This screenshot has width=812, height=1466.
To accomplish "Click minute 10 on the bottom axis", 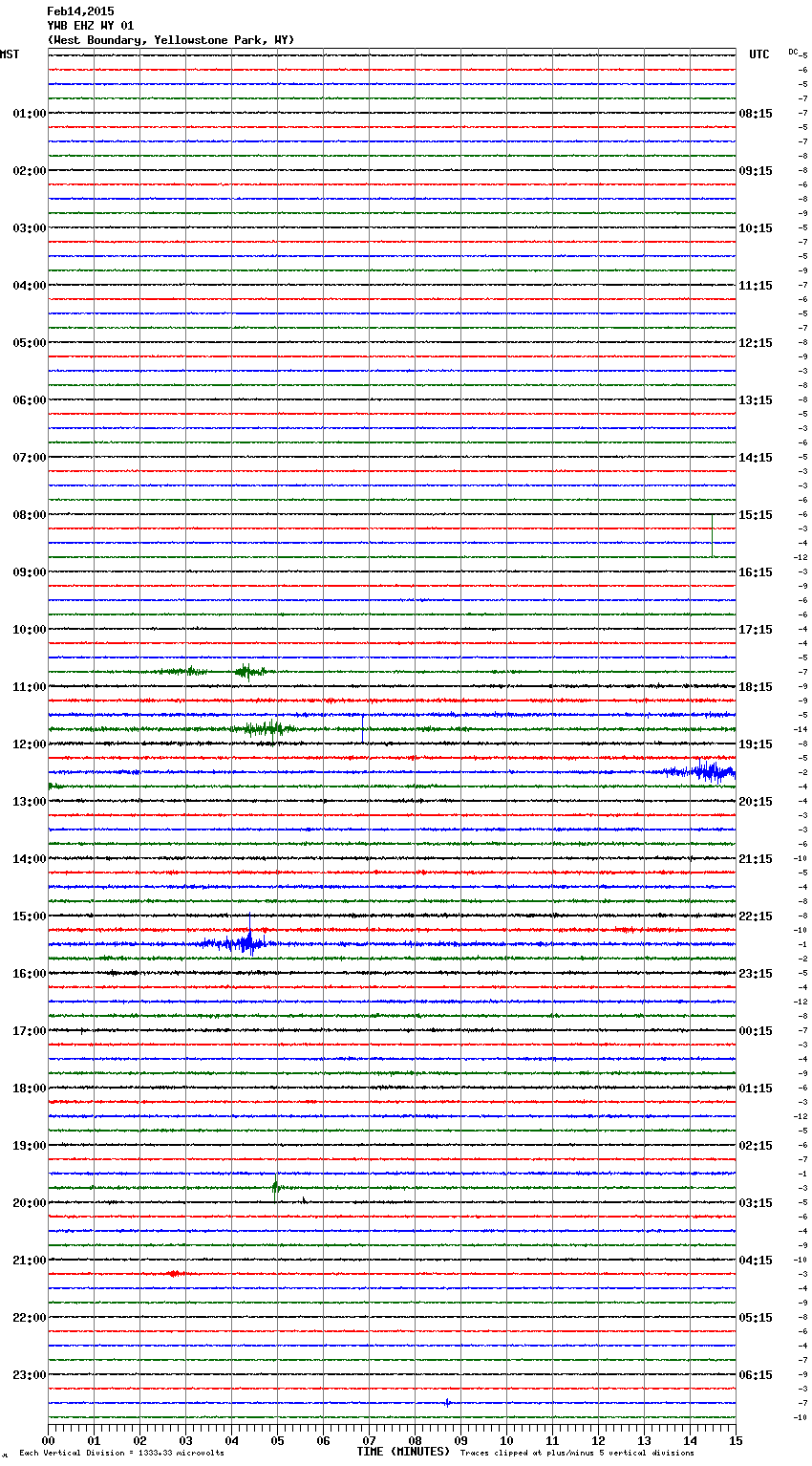I will (506, 1439).
